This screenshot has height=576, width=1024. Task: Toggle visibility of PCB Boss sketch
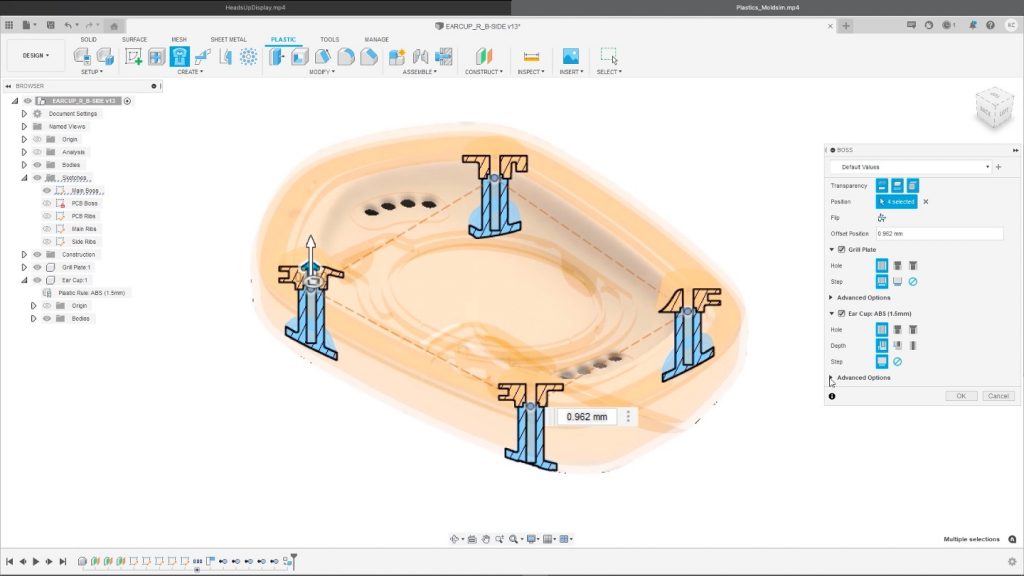(x=46, y=203)
